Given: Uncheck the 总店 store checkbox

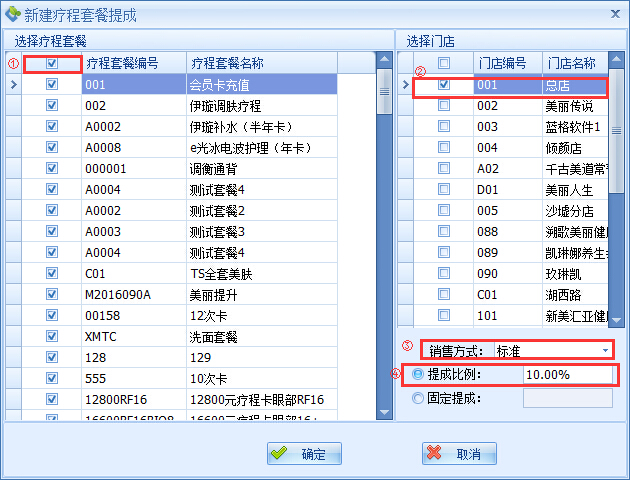Looking at the screenshot, I should [444, 85].
